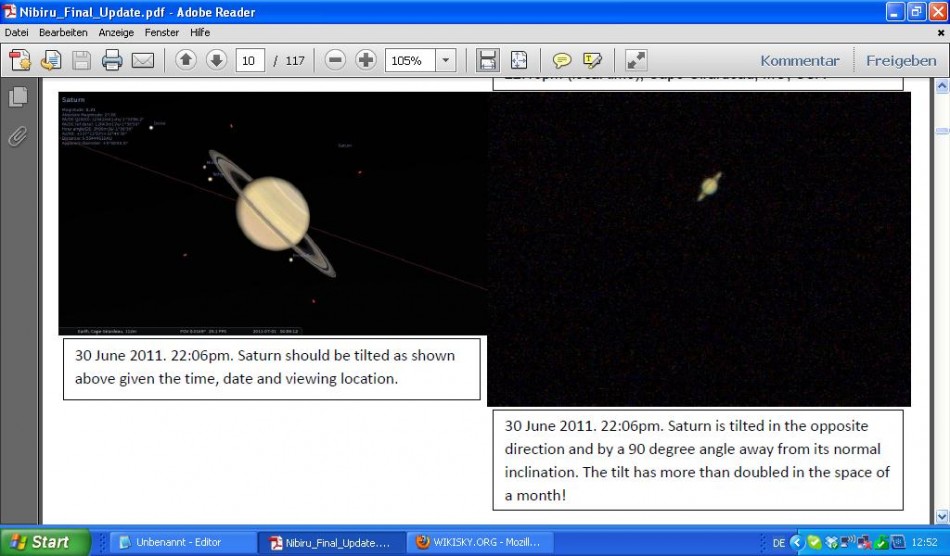Click the email envelope icon

click(x=143, y=60)
